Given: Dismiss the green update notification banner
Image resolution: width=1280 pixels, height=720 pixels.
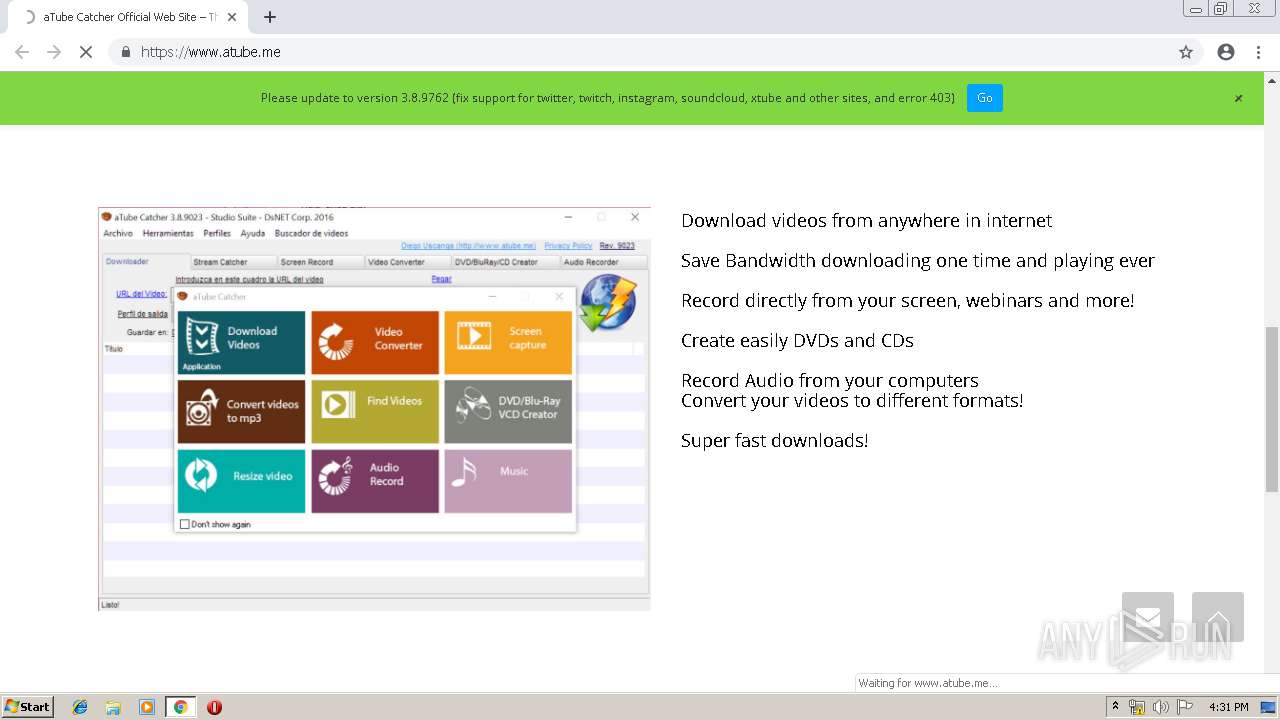Looking at the screenshot, I should pos(1238,98).
